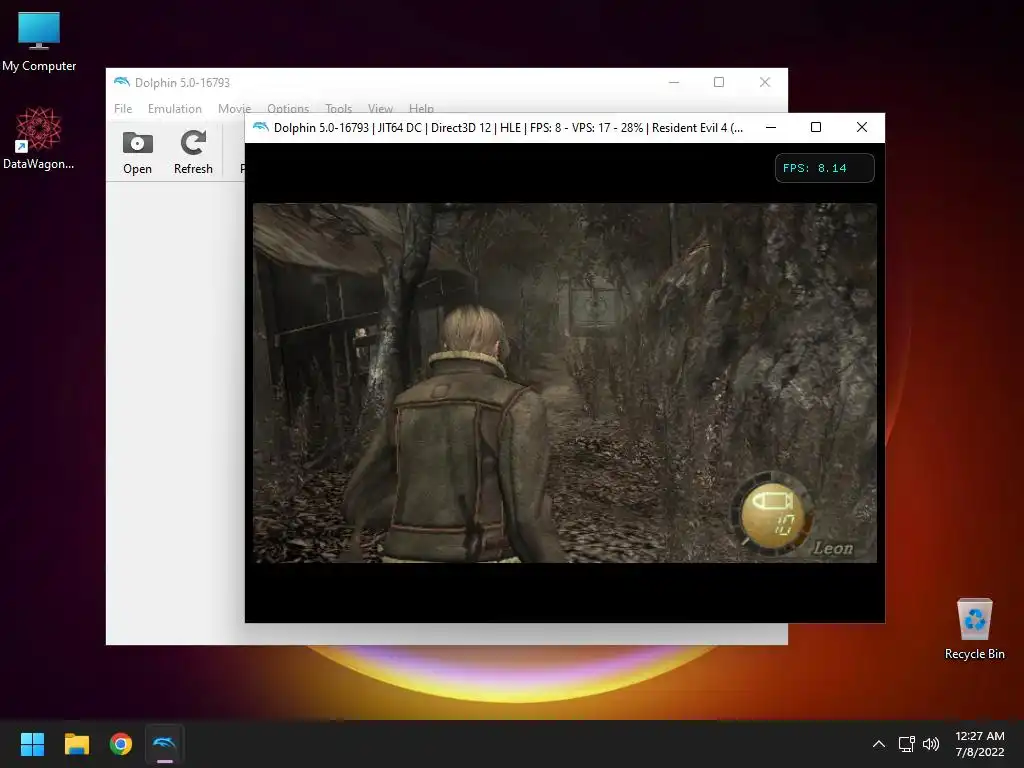Open File Explorer from the taskbar
1024x768 pixels.
pyautogui.click(x=77, y=744)
